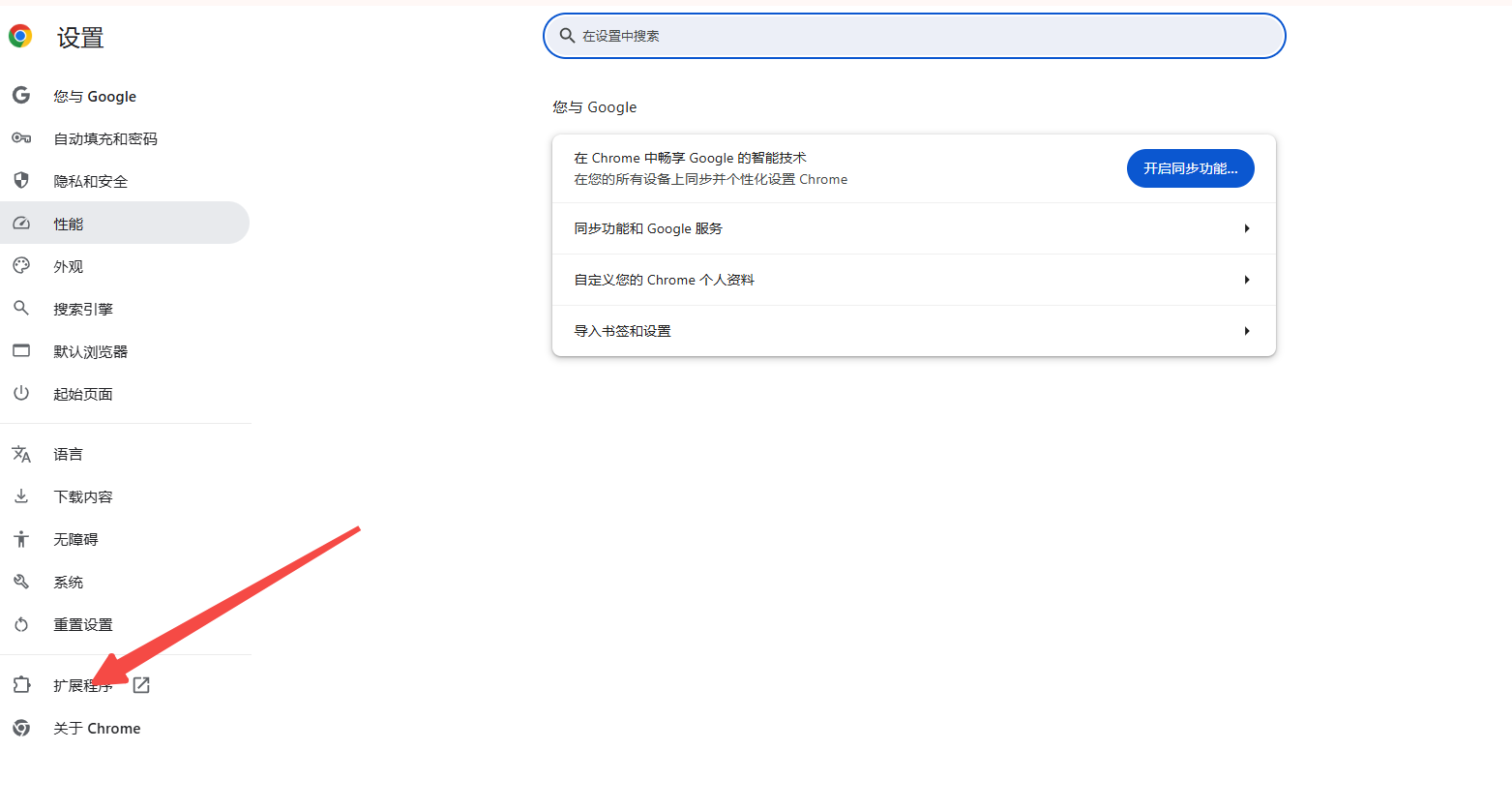Open 扩展程序 link in sidebar
This screenshot has width=1512, height=810.
(x=125, y=685)
